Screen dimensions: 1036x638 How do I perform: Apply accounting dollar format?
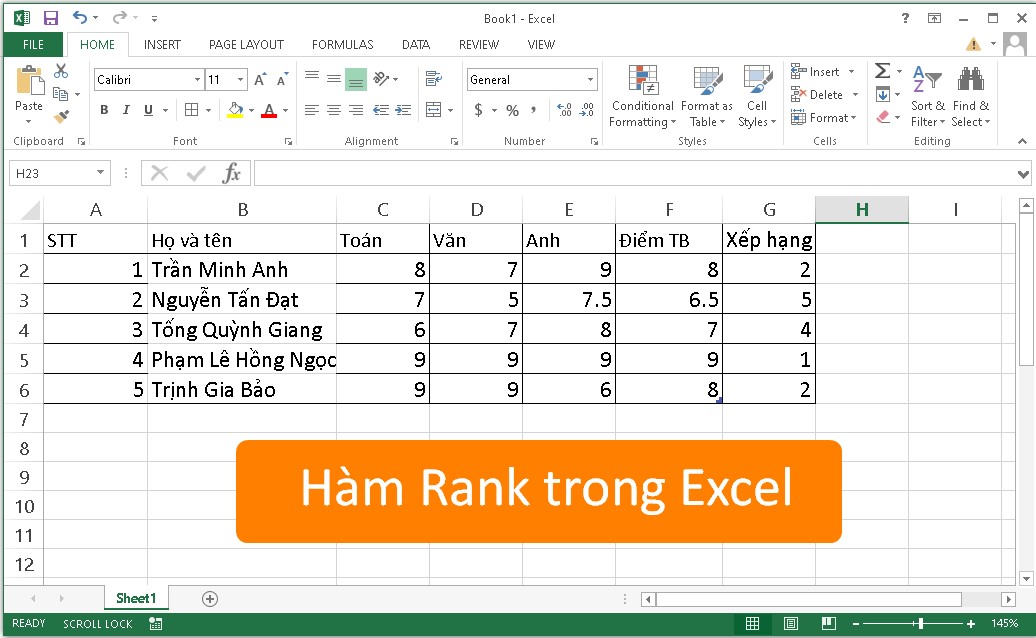(x=478, y=110)
